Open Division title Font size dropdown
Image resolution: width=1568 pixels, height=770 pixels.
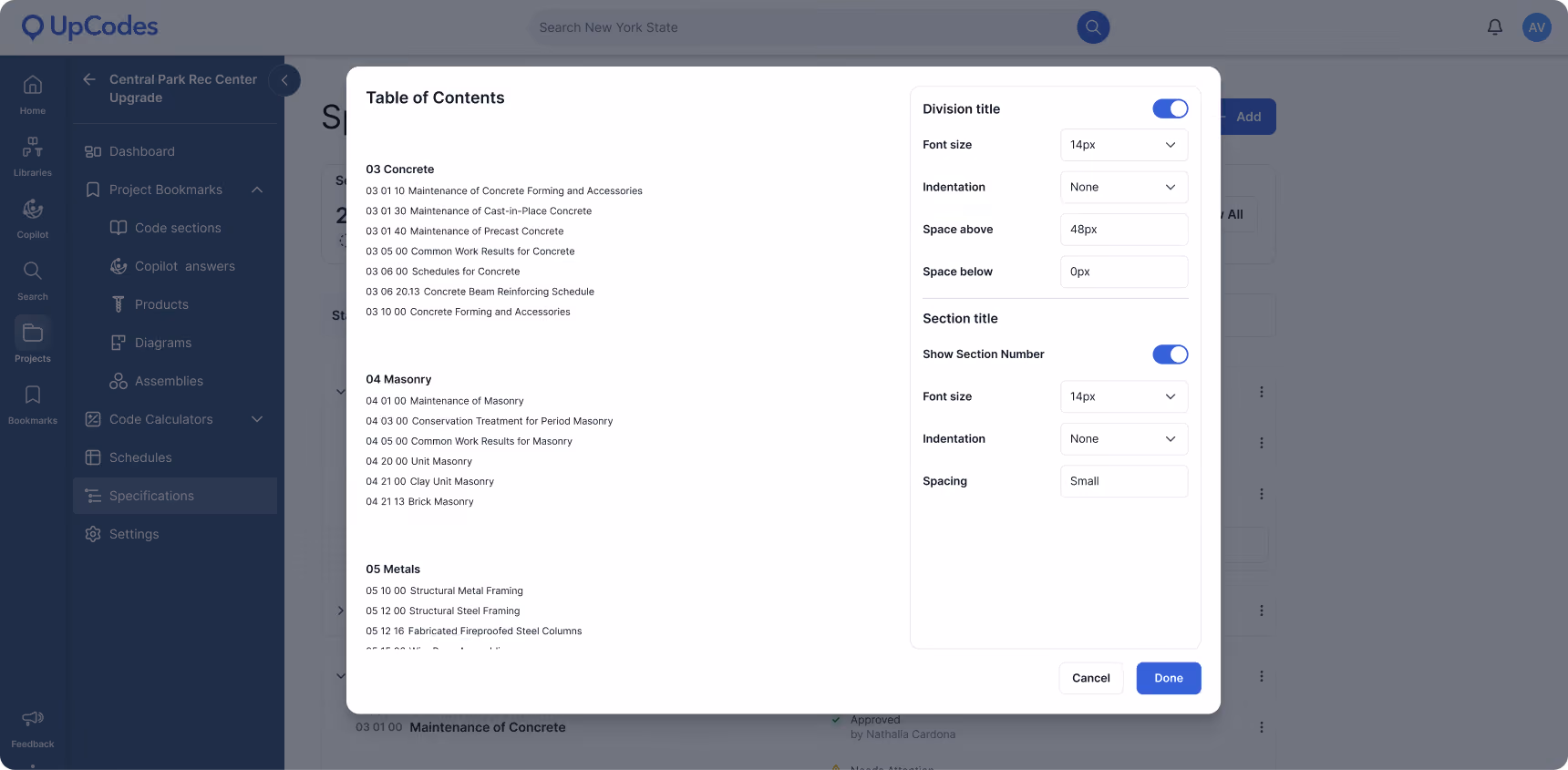pyautogui.click(x=1124, y=145)
